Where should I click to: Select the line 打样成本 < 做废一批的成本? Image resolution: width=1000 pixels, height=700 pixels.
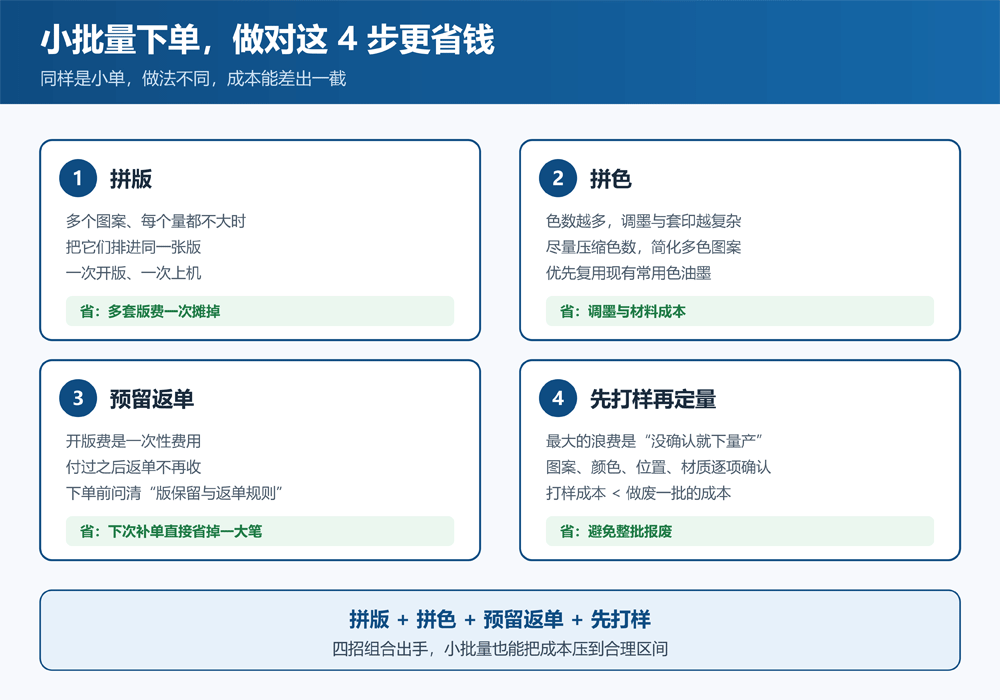[638, 493]
